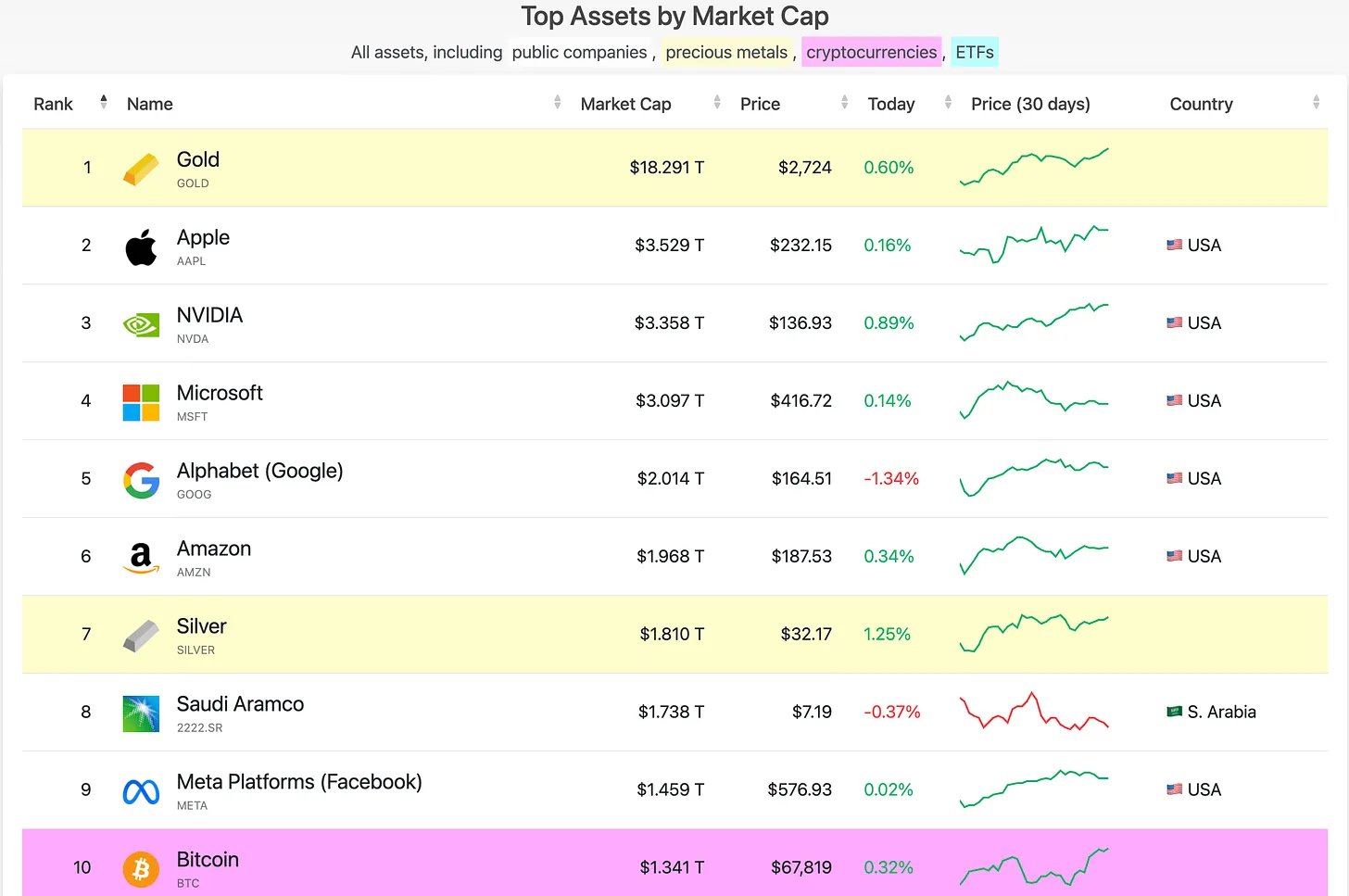Click the Silver bar icon
The width and height of the screenshot is (1349, 896).
pyautogui.click(x=141, y=637)
